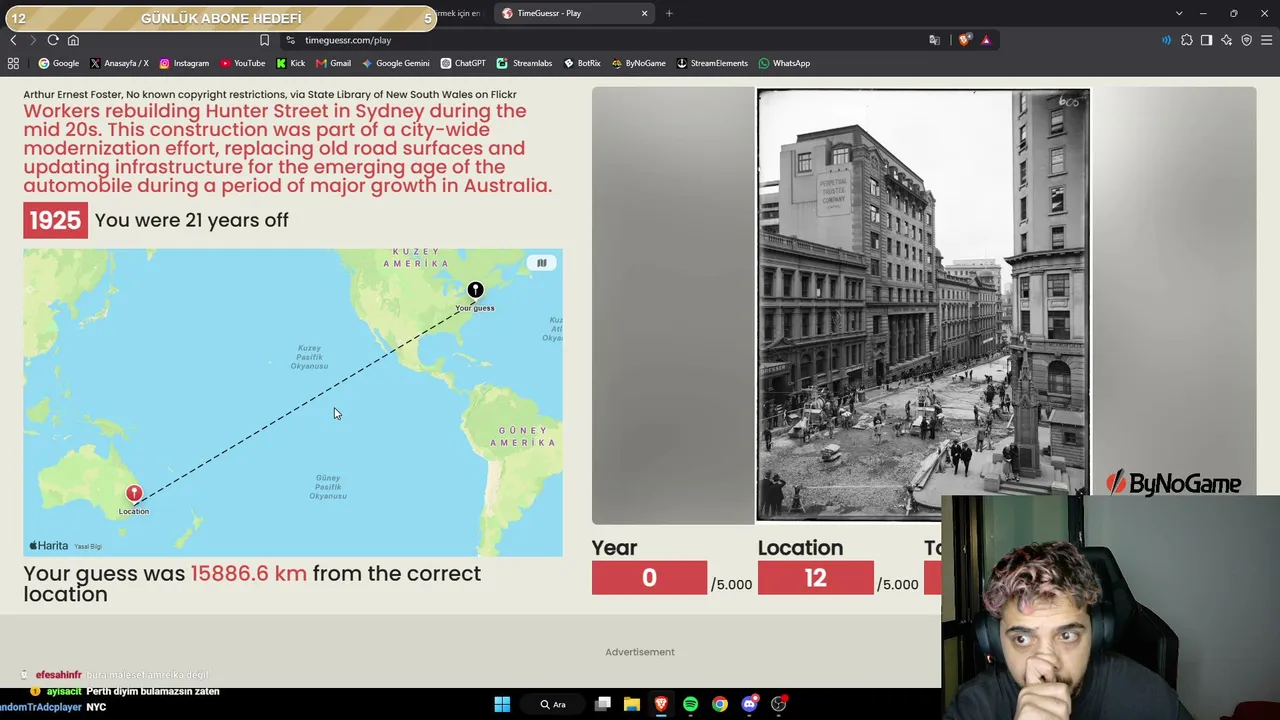Open the browser home page icon

[73, 40]
